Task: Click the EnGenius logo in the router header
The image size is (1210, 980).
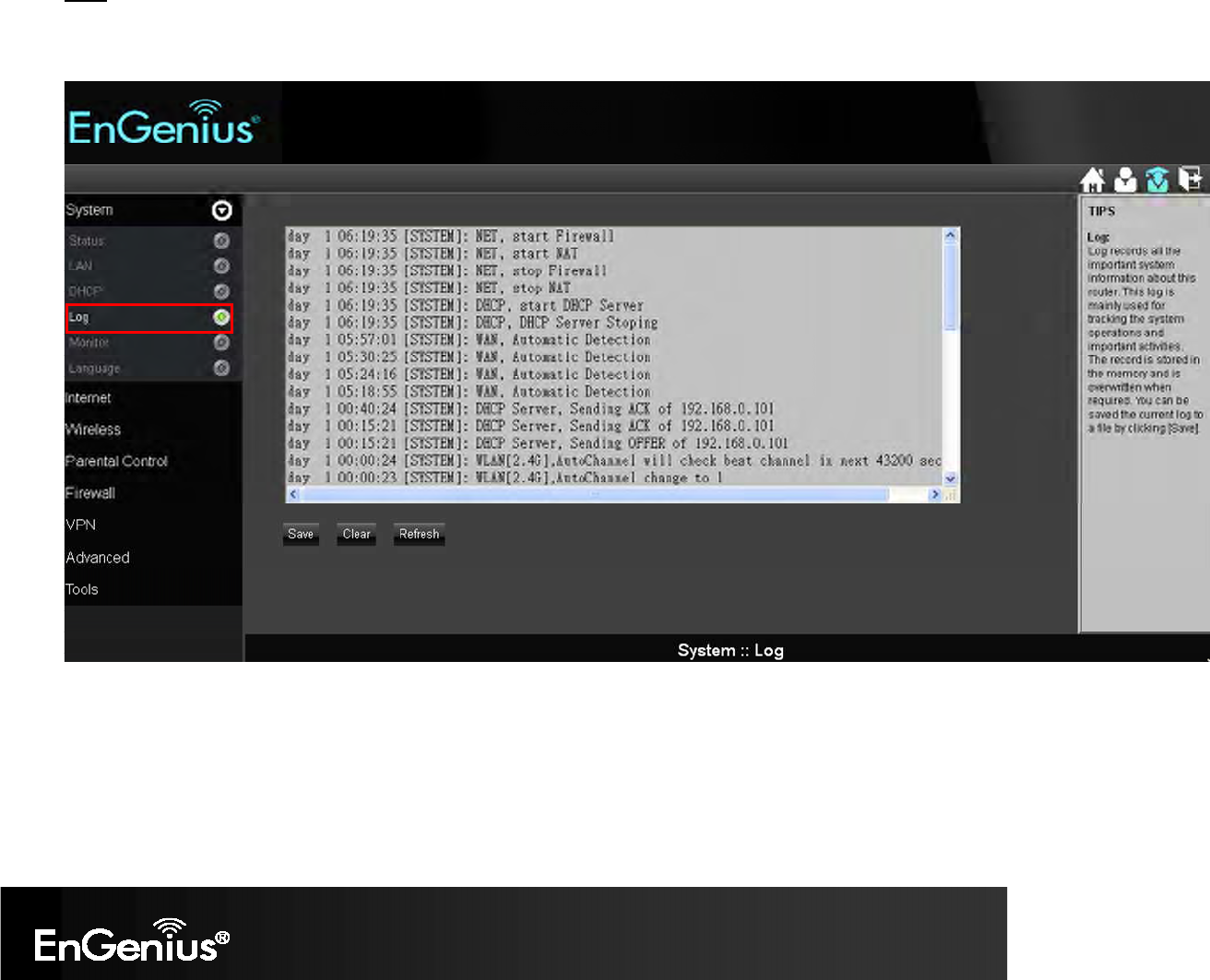Action: pyautogui.click(x=164, y=124)
